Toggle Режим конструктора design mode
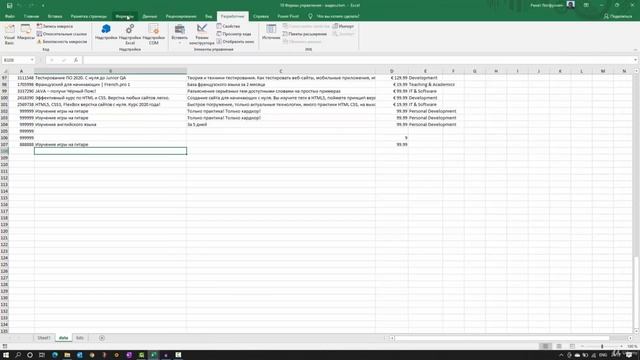This screenshot has height=360, width=640. click(202, 34)
